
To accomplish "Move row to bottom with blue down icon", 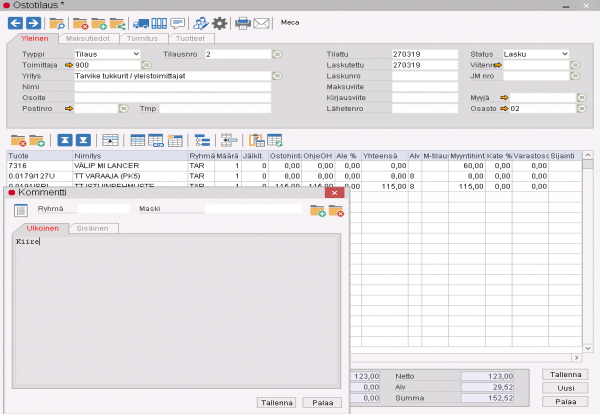I will click(83, 140).
